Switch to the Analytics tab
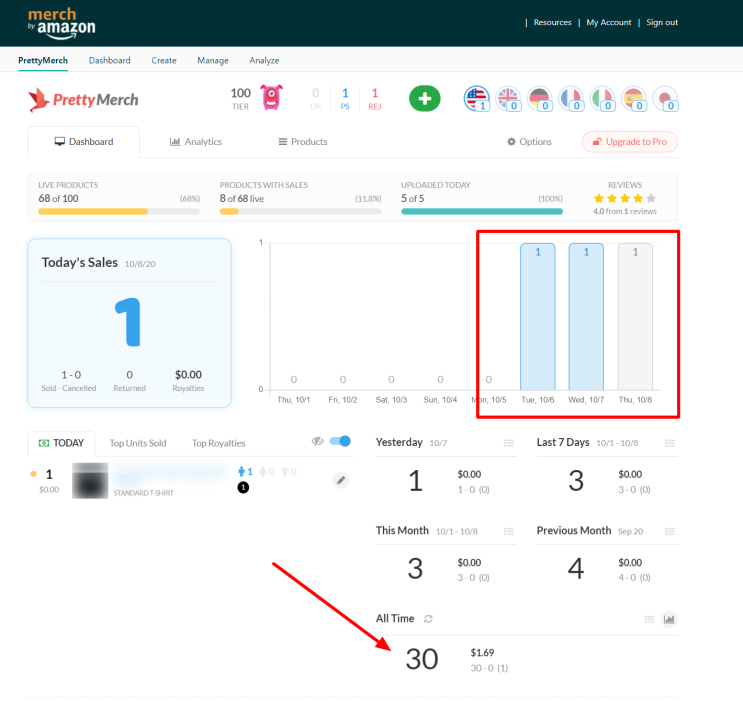 pyautogui.click(x=196, y=142)
